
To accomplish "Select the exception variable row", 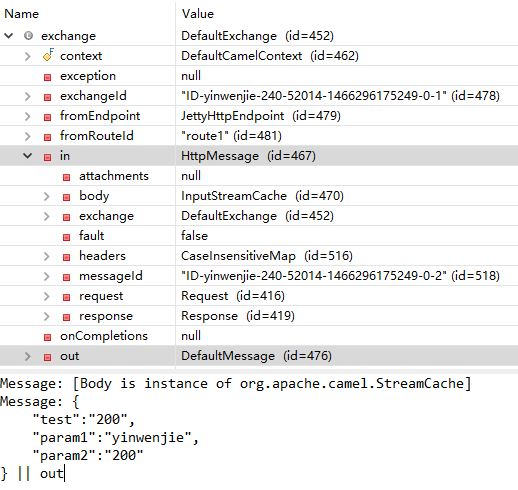I will (x=259, y=76).
